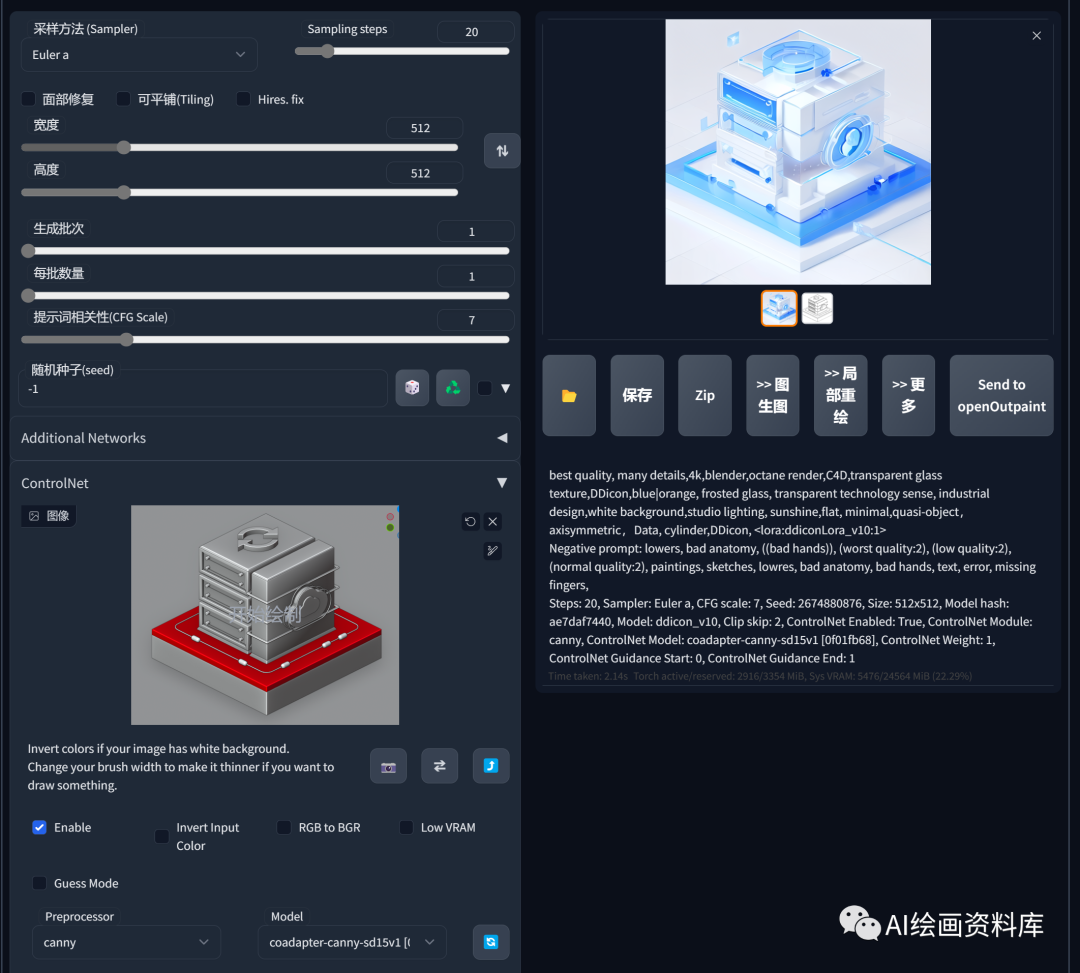Image resolution: width=1080 pixels, height=973 pixels.
Task: Click the CFG Scale value 7 field
Action: click(476, 320)
